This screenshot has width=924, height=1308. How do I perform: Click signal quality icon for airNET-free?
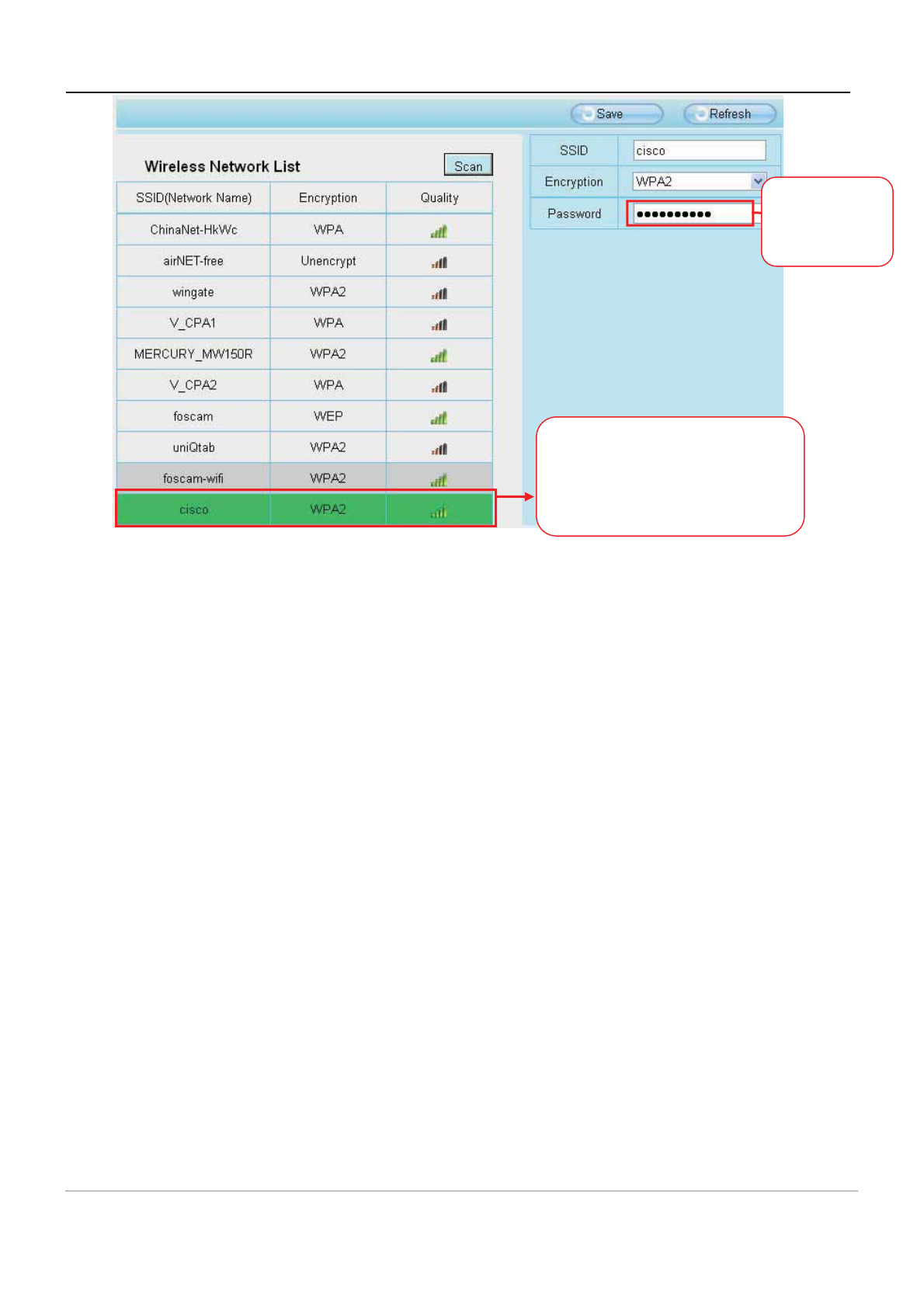(x=439, y=263)
